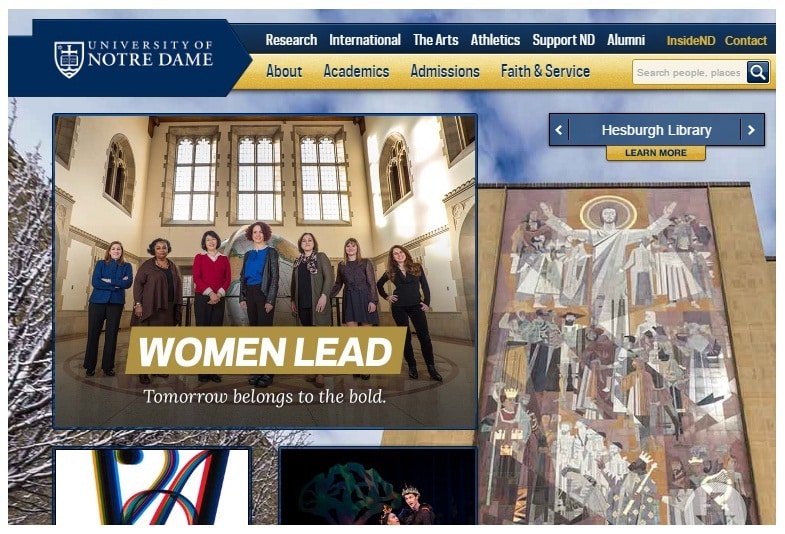
Task: Open the Contact link
Action: click(x=745, y=41)
